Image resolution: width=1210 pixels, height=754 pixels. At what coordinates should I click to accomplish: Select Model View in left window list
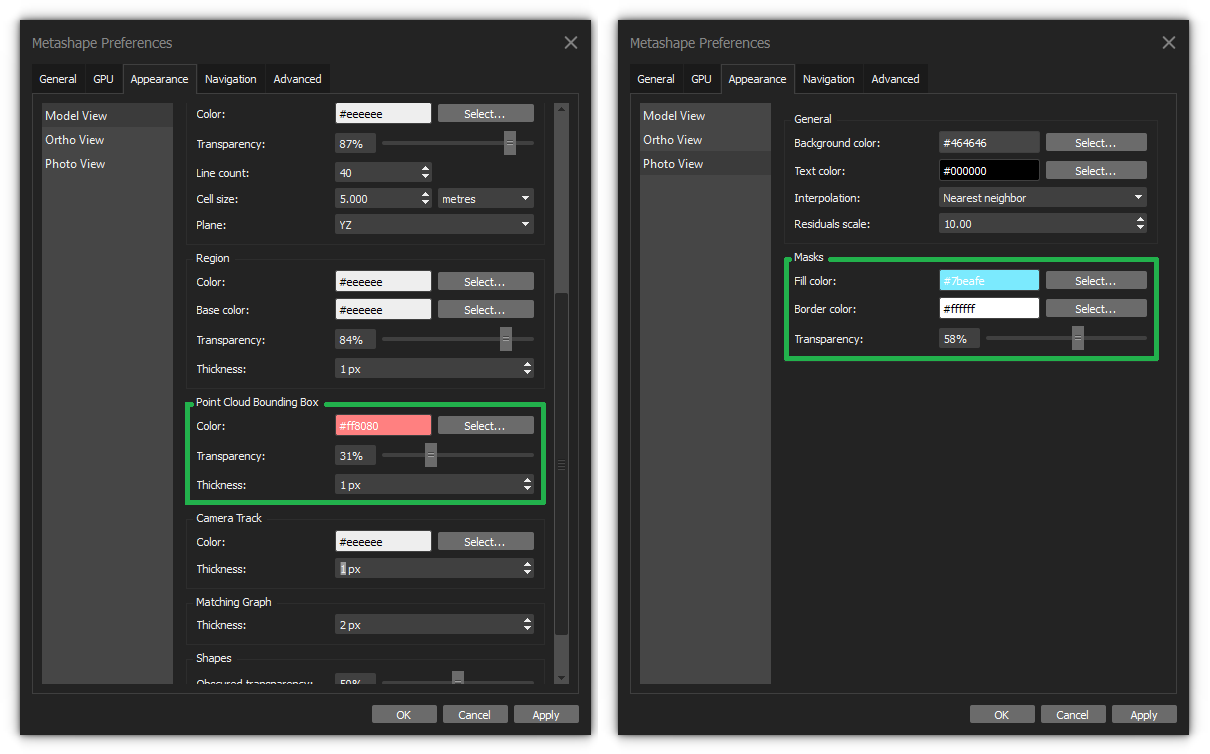click(107, 116)
